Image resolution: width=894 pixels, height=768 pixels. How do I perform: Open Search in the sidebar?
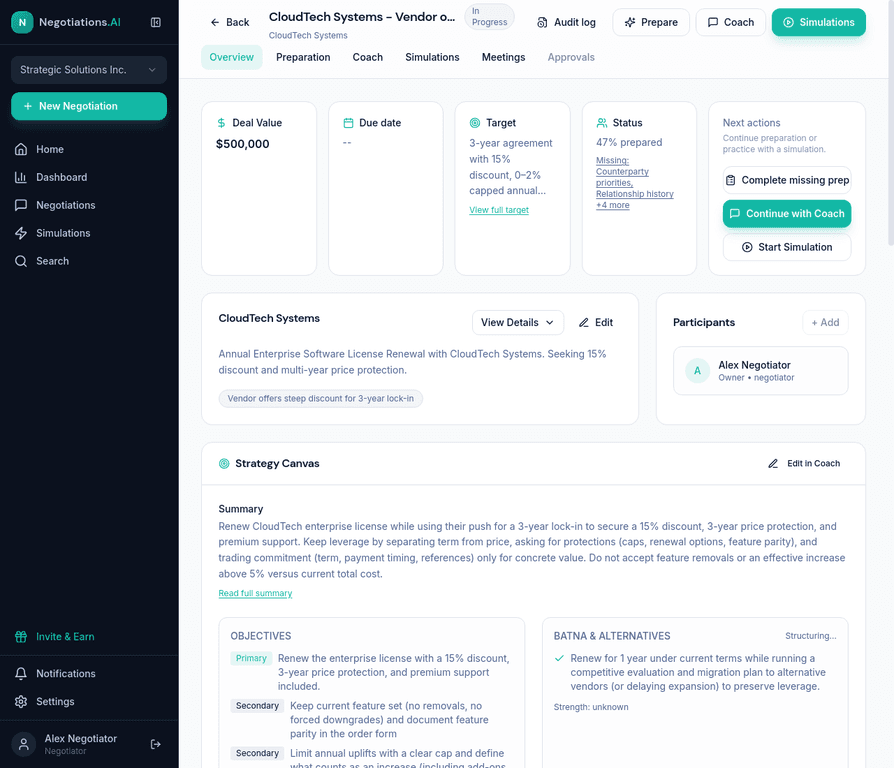[52, 261]
